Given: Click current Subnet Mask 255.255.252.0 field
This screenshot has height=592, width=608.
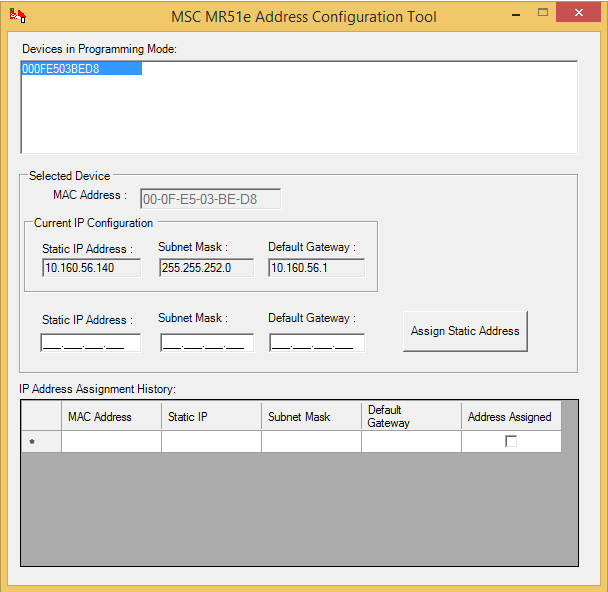Looking at the screenshot, I should tap(206, 268).
